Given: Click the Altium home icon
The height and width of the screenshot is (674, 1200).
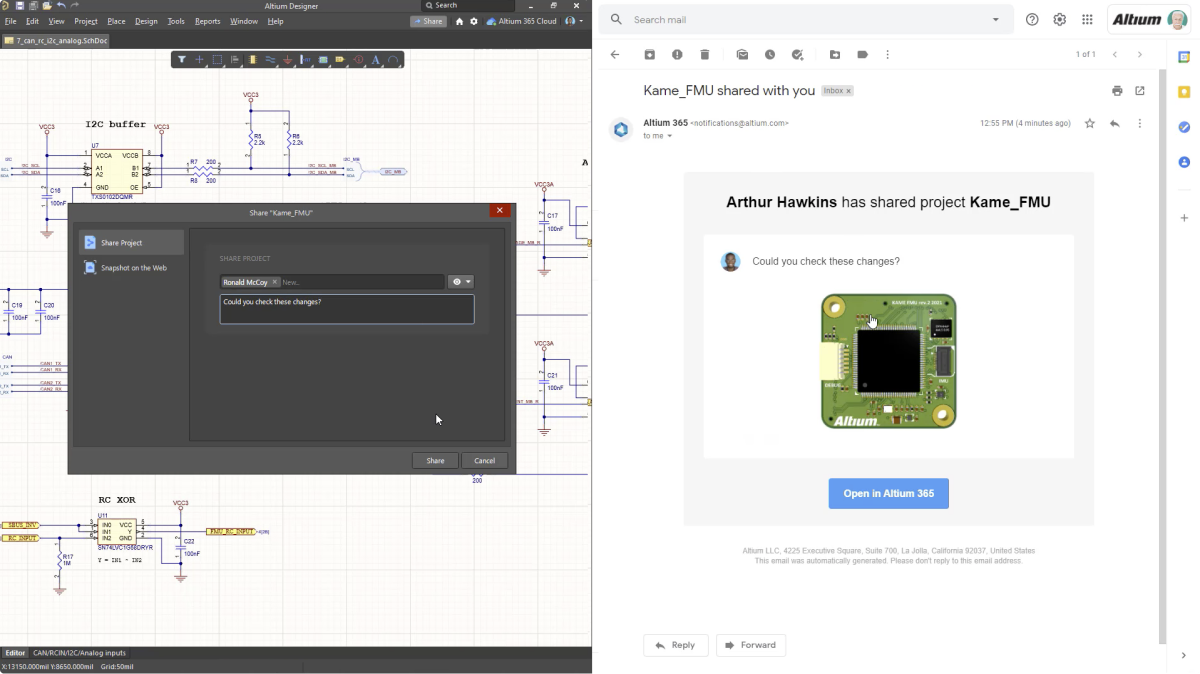Looking at the screenshot, I should coord(459,21).
